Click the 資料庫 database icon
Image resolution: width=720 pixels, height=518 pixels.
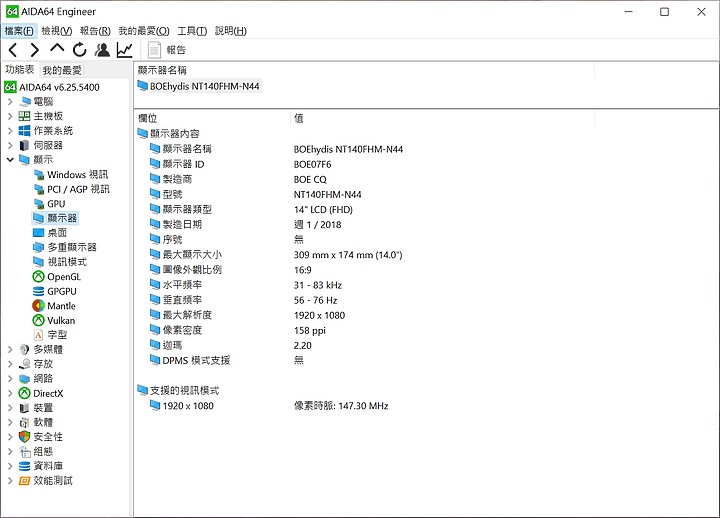click(x=24, y=466)
